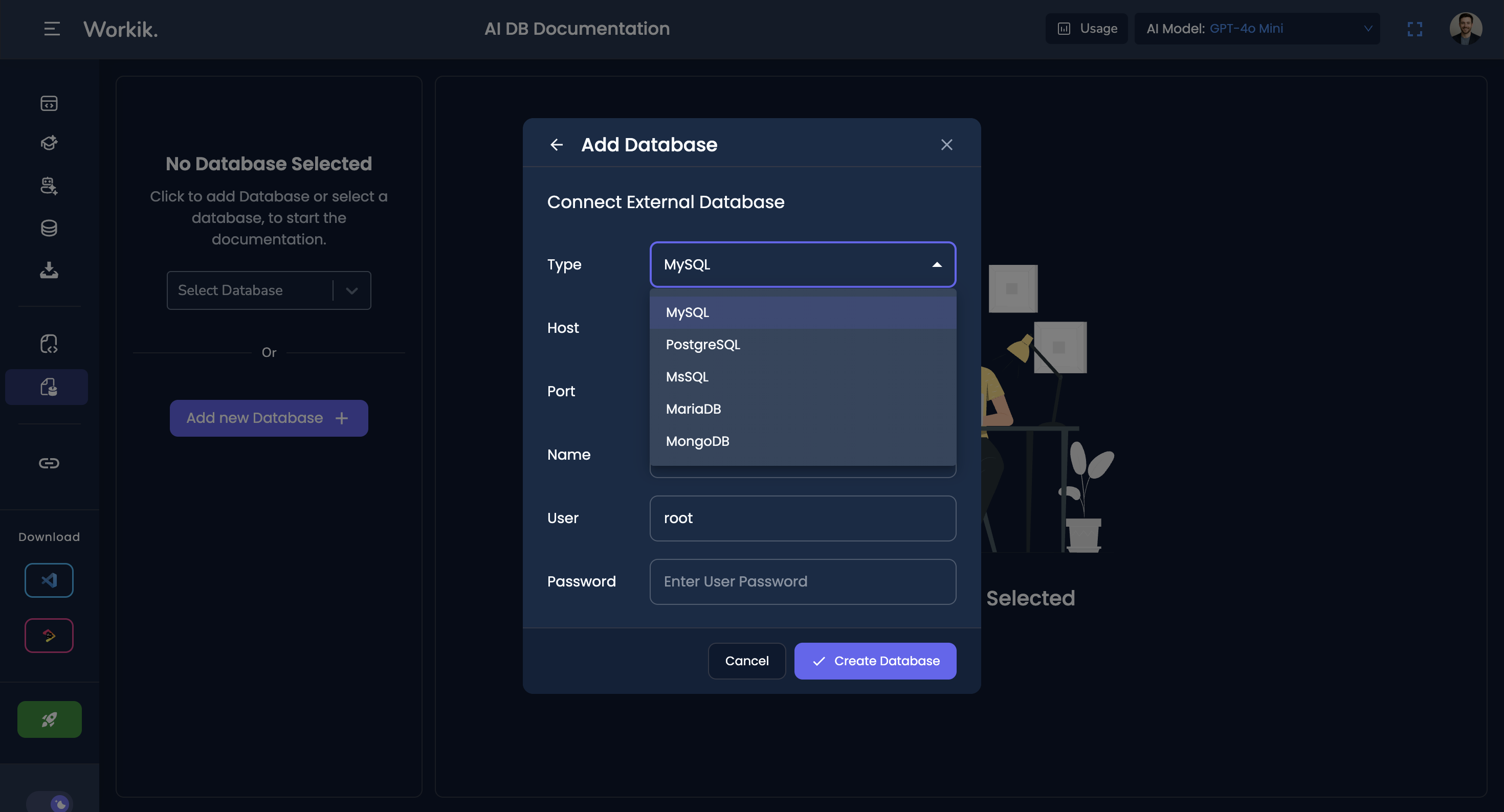Select the active DB documentation sidebar icon
The width and height of the screenshot is (1504, 812).
click(x=47, y=387)
